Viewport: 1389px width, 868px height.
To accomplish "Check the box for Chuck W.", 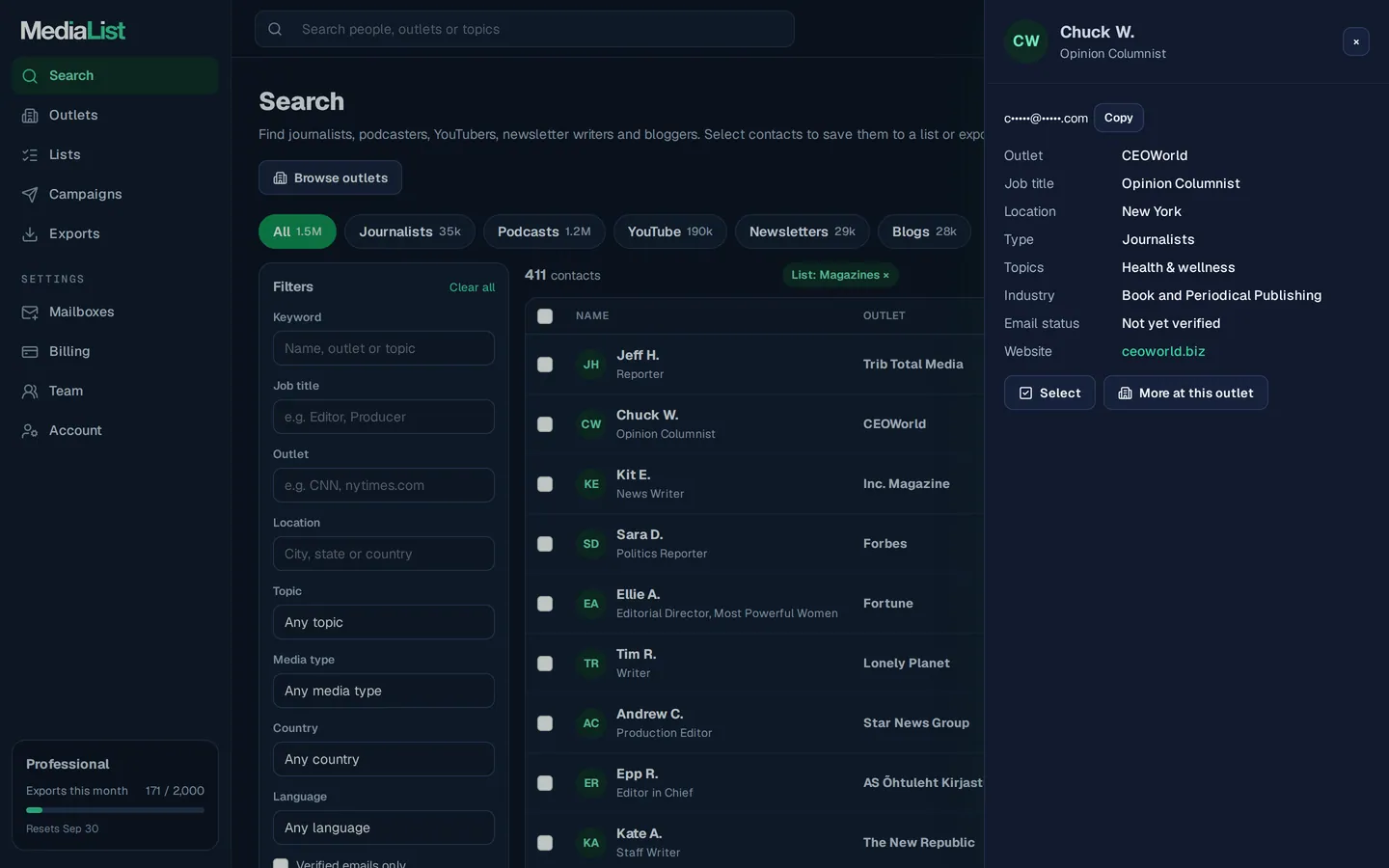I will coord(545,424).
